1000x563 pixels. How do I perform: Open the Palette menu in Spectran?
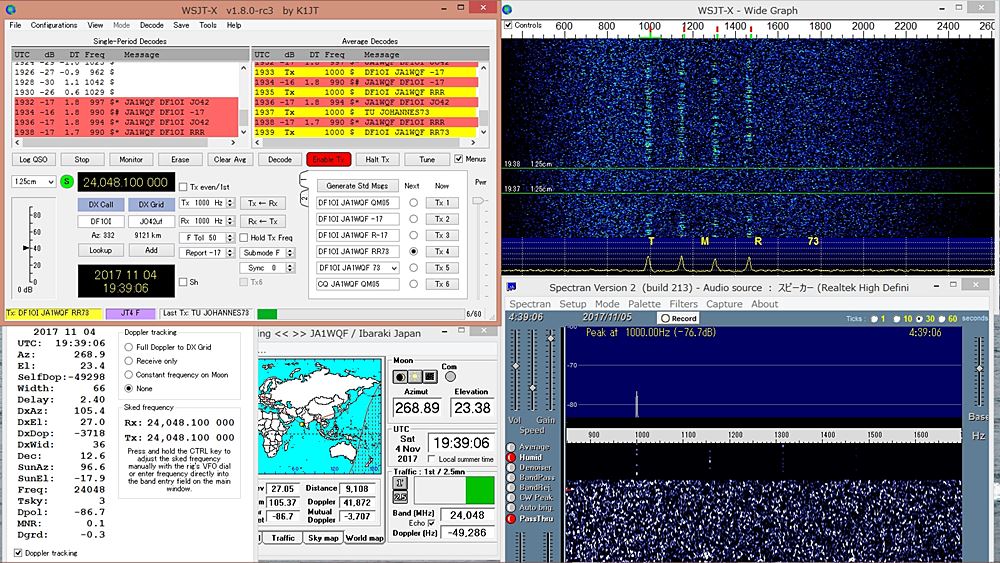[x=644, y=304]
